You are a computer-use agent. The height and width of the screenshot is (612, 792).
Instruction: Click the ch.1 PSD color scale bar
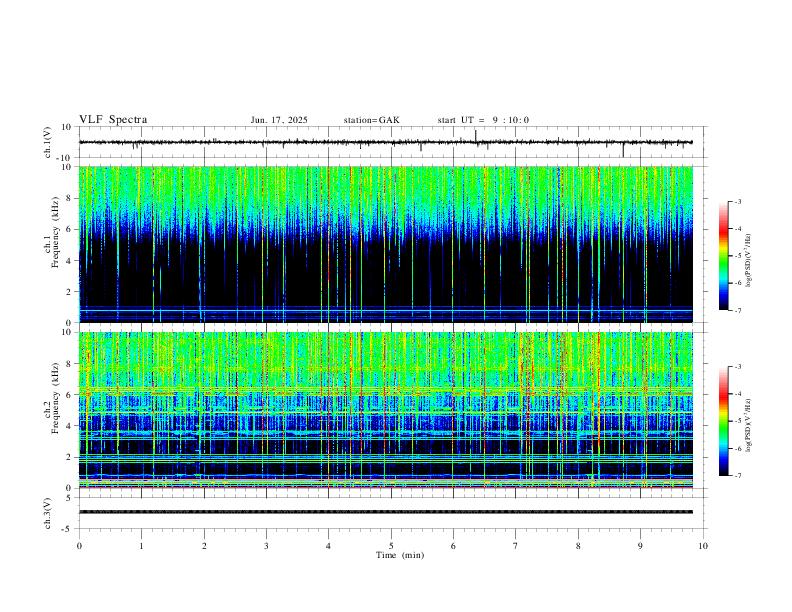723,256
